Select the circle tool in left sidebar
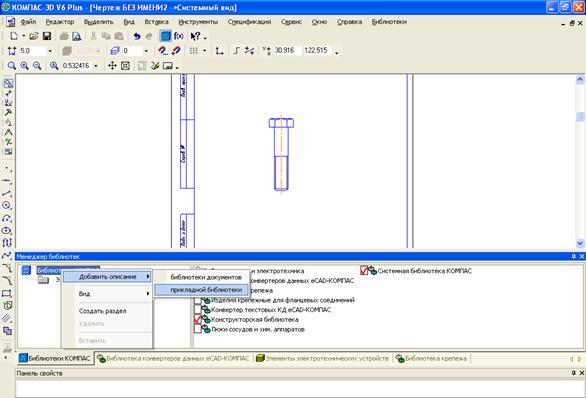Screen dimensions: 586x398 point(7,206)
